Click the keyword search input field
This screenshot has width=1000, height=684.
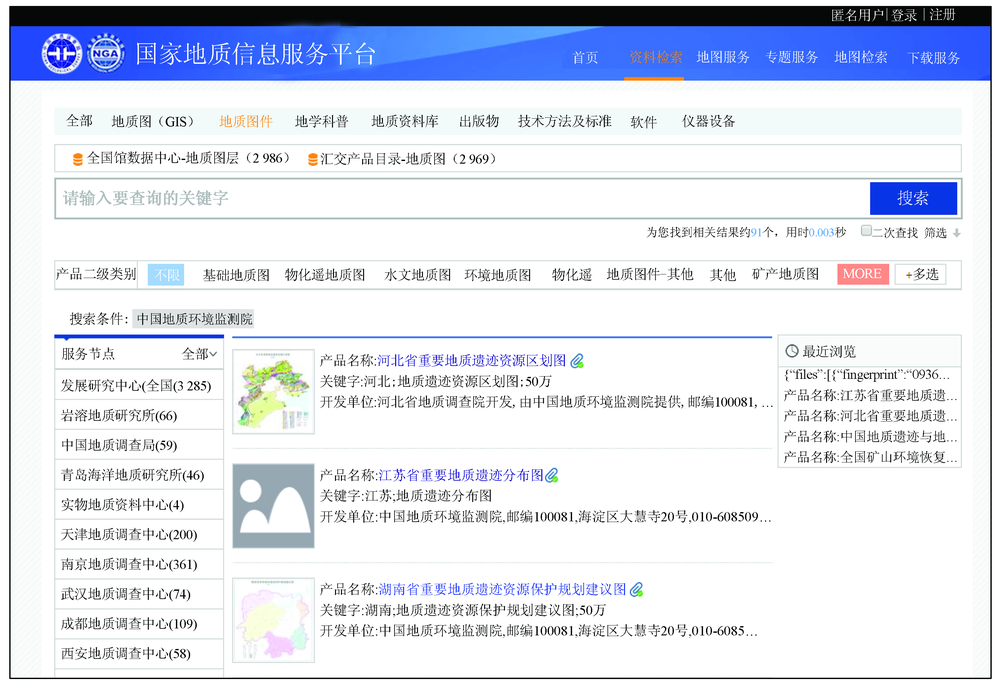tap(462, 198)
